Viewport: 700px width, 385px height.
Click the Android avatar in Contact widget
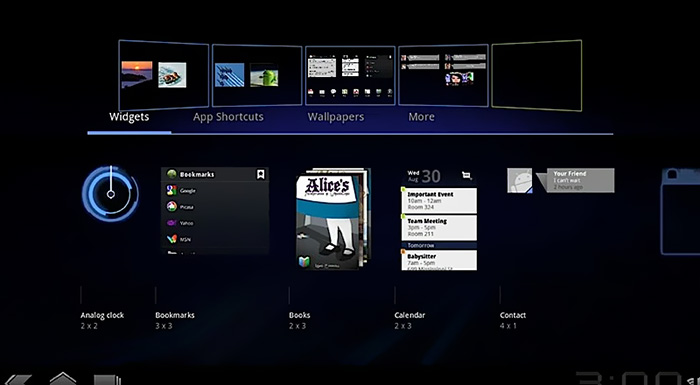point(520,180)
